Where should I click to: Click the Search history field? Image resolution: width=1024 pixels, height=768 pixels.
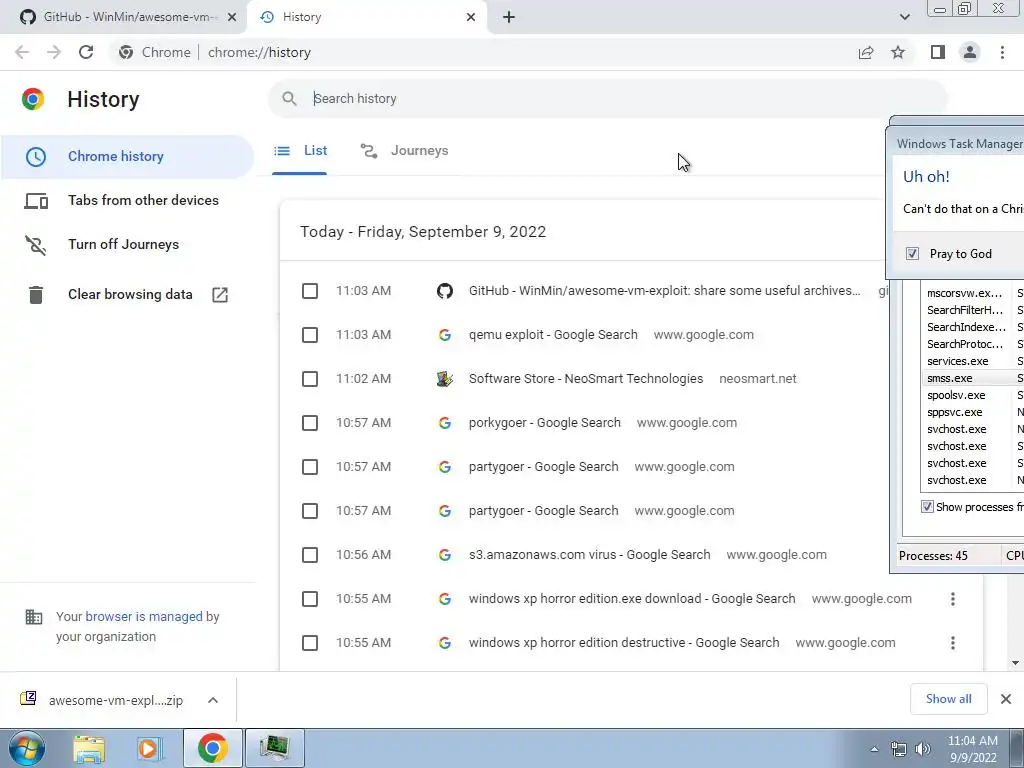coord(607,99)
